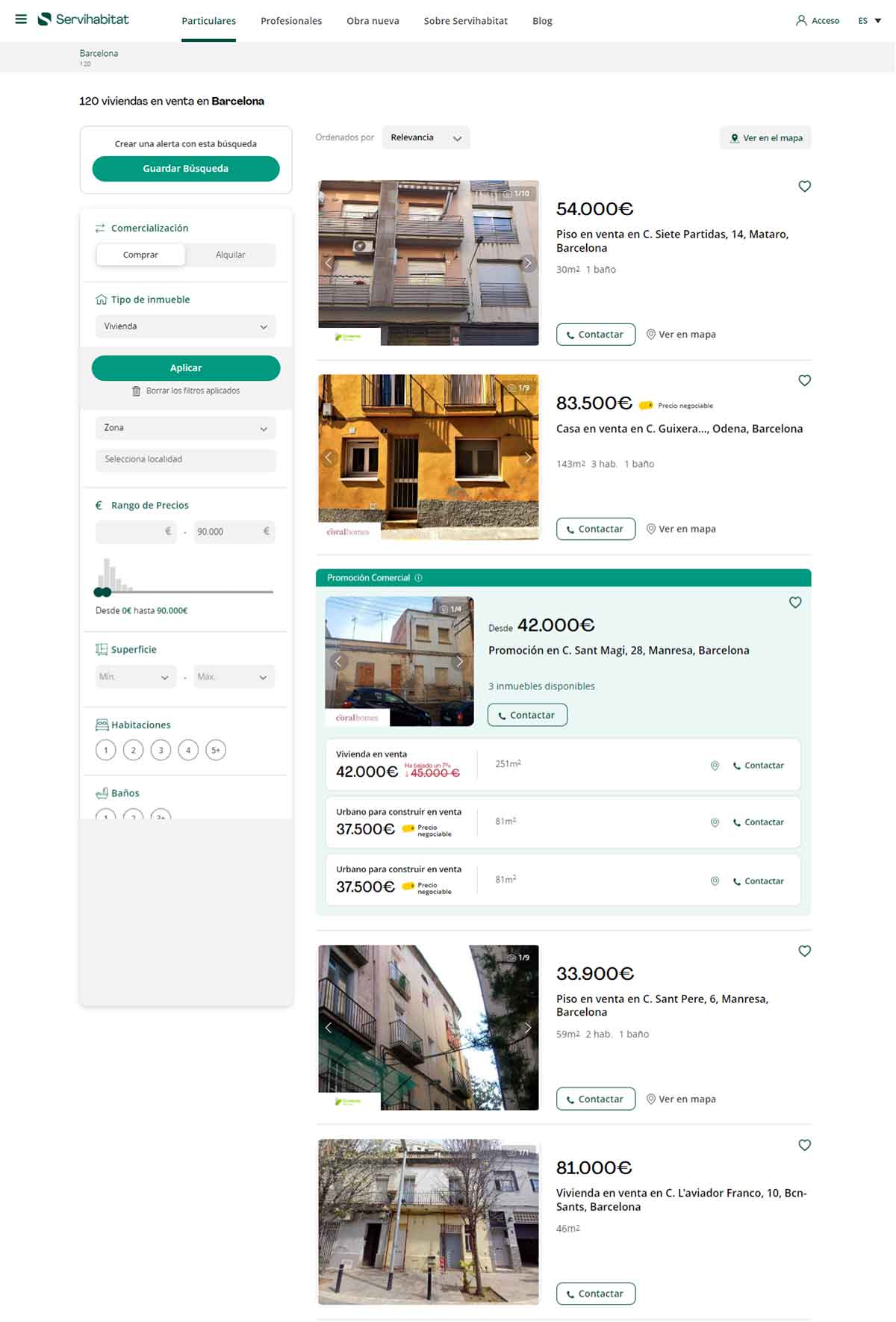Image resolution: width=896 pixels, height=1322 pixels.
Task: Click the user Acceso icon
Action: [801, 21]
